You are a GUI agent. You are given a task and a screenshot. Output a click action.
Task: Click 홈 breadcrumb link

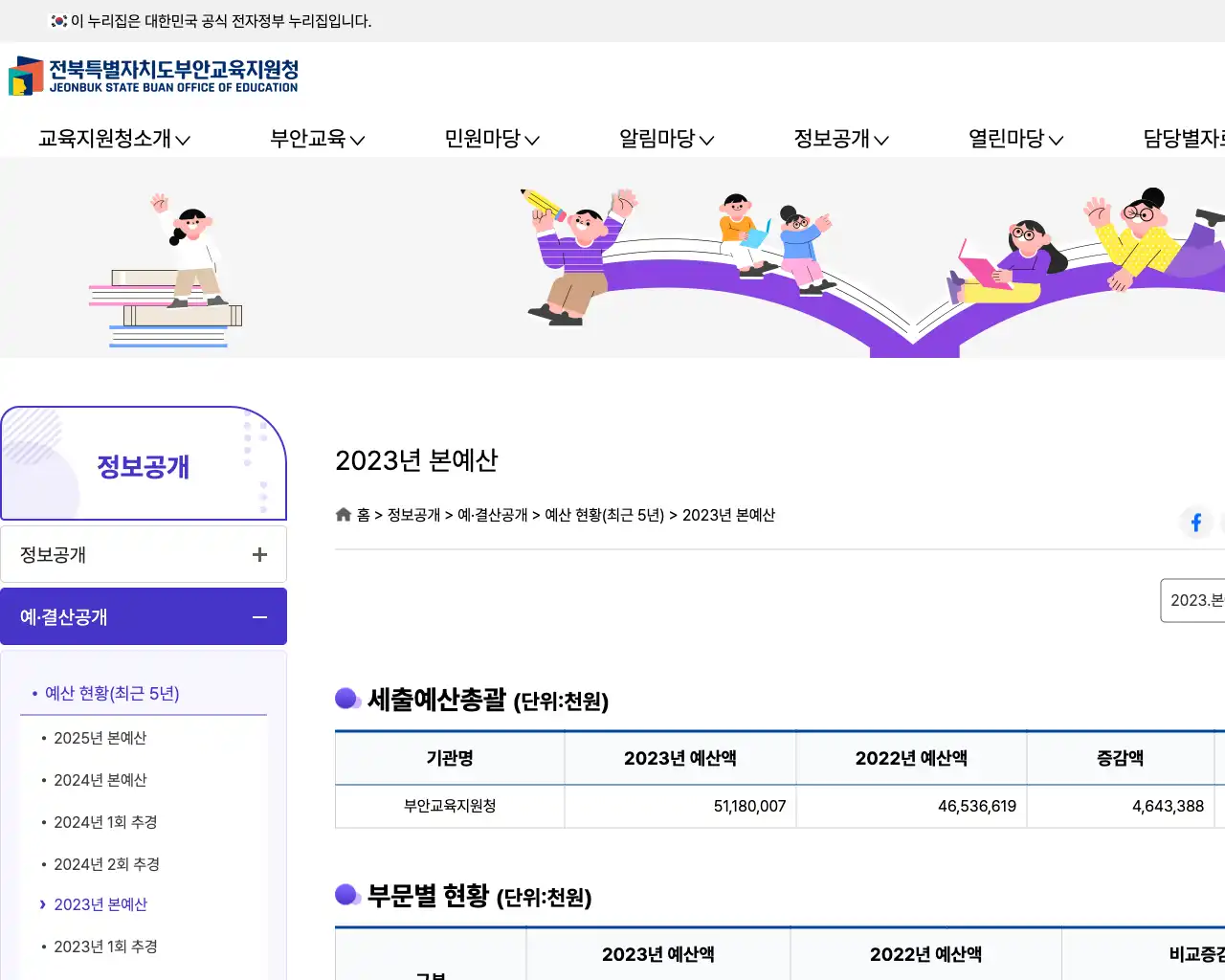click(364, 515)
